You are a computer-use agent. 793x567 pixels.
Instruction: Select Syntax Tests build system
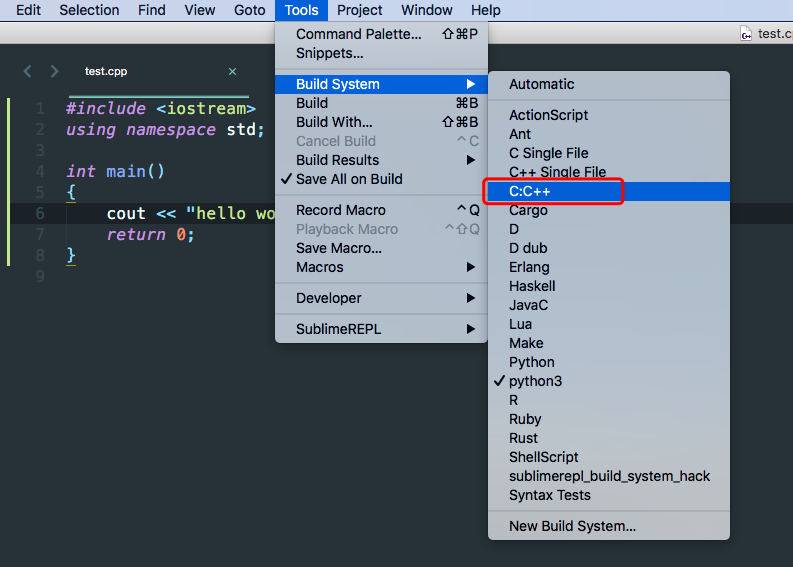coord(609,495)
